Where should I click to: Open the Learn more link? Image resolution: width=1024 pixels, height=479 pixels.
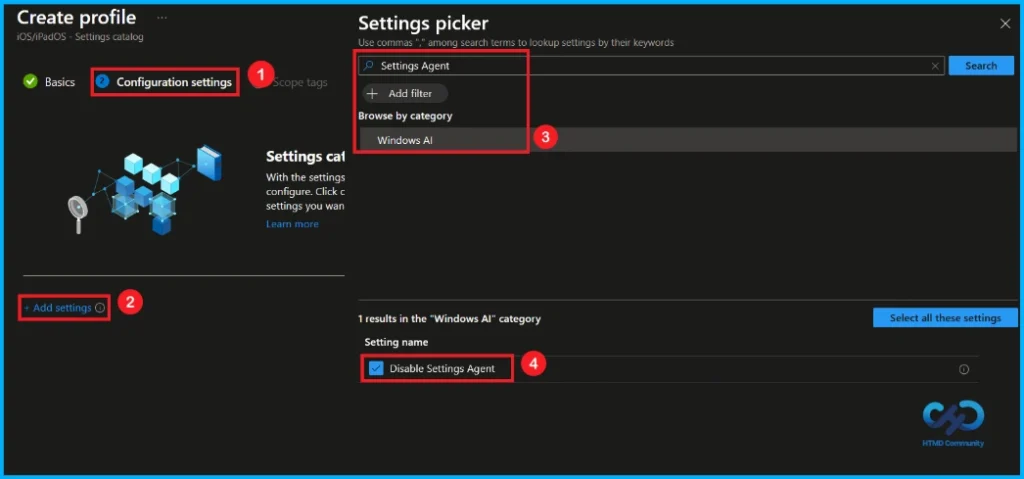(x=292, y=224)
